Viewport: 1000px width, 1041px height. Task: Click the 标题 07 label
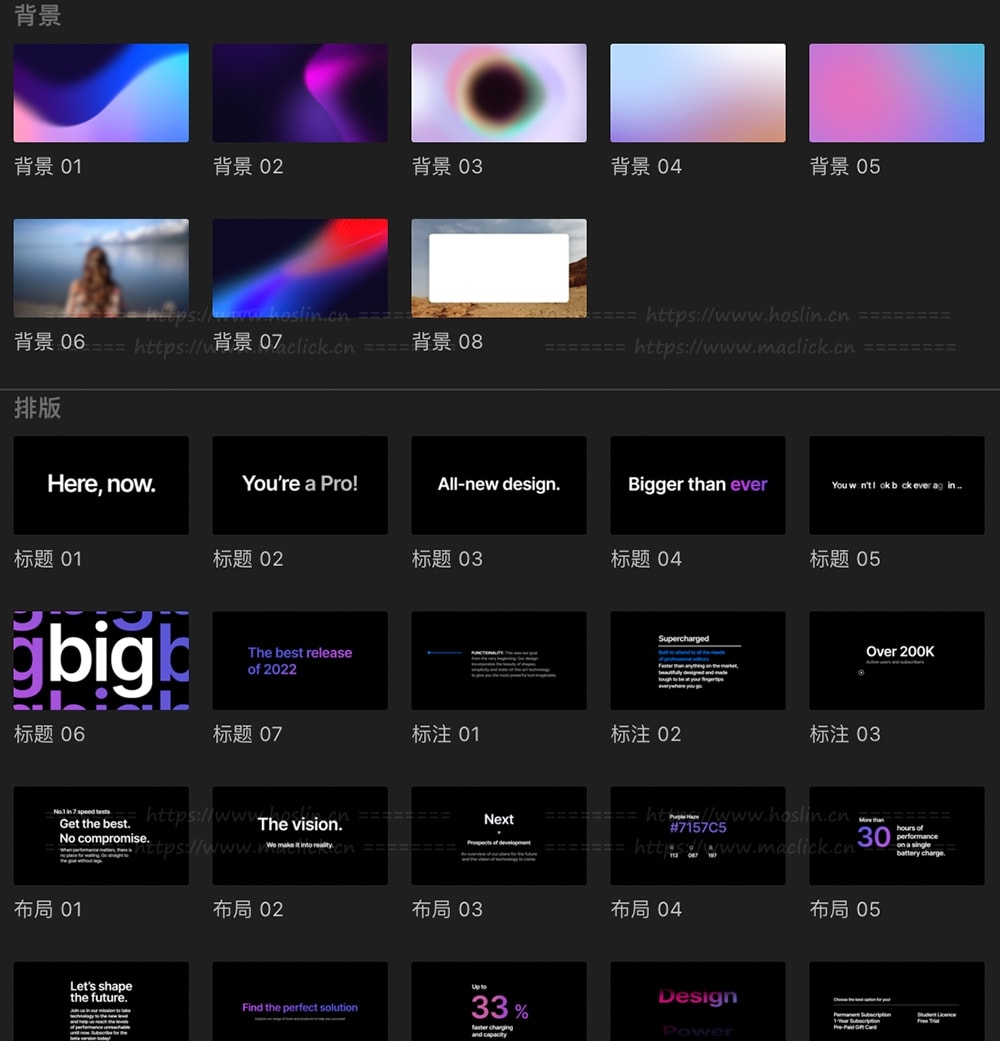click(247, 734)
